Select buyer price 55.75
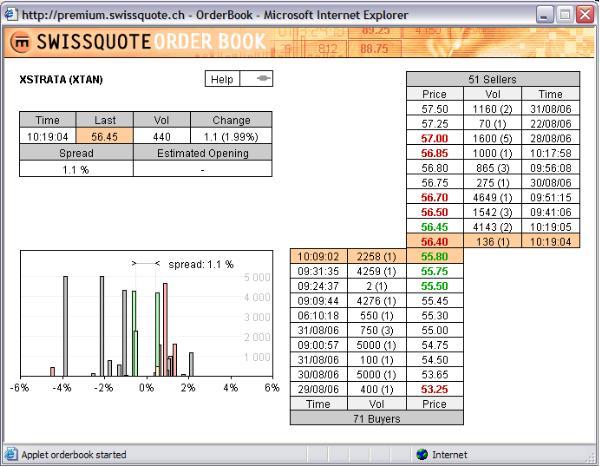The image size is (600, 467). [435, 271]
